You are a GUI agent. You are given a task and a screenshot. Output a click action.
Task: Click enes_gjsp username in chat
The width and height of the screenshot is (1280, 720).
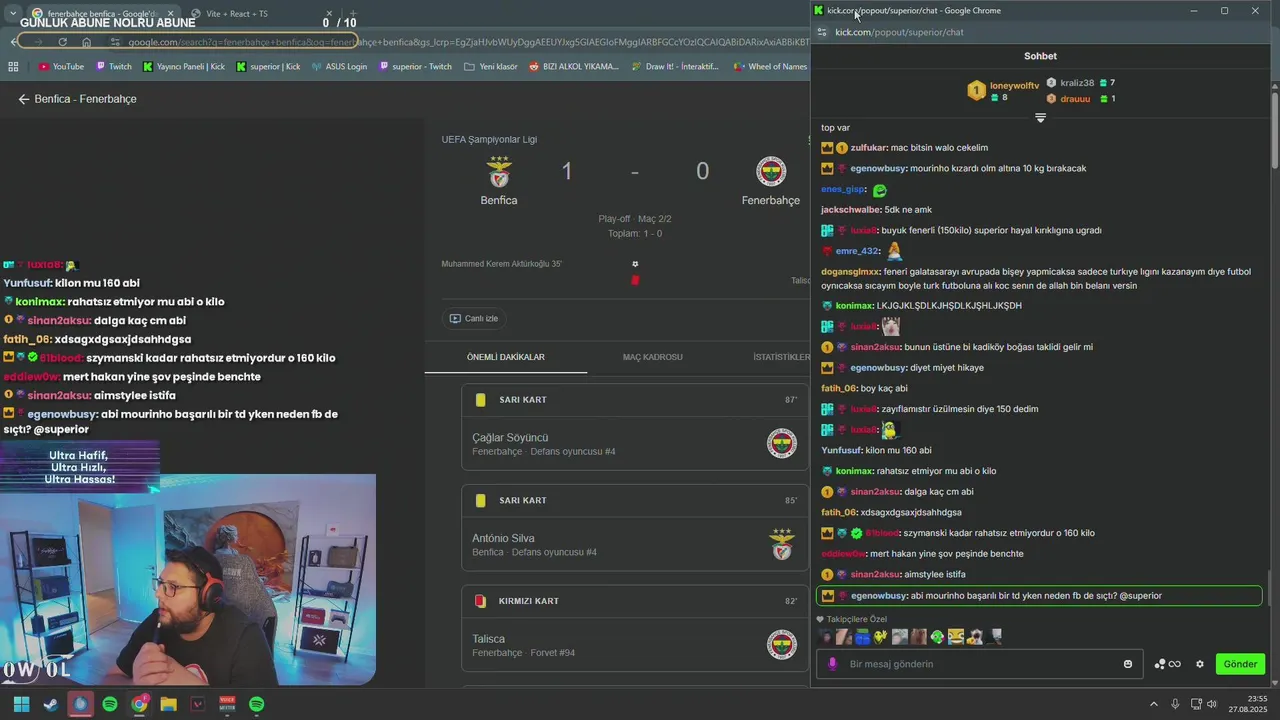coord(842,189)
